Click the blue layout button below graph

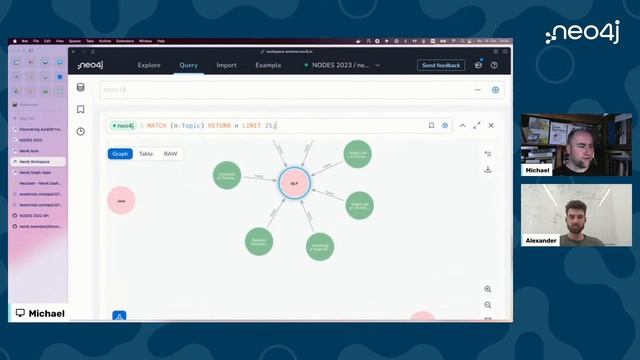click(119, 316)
